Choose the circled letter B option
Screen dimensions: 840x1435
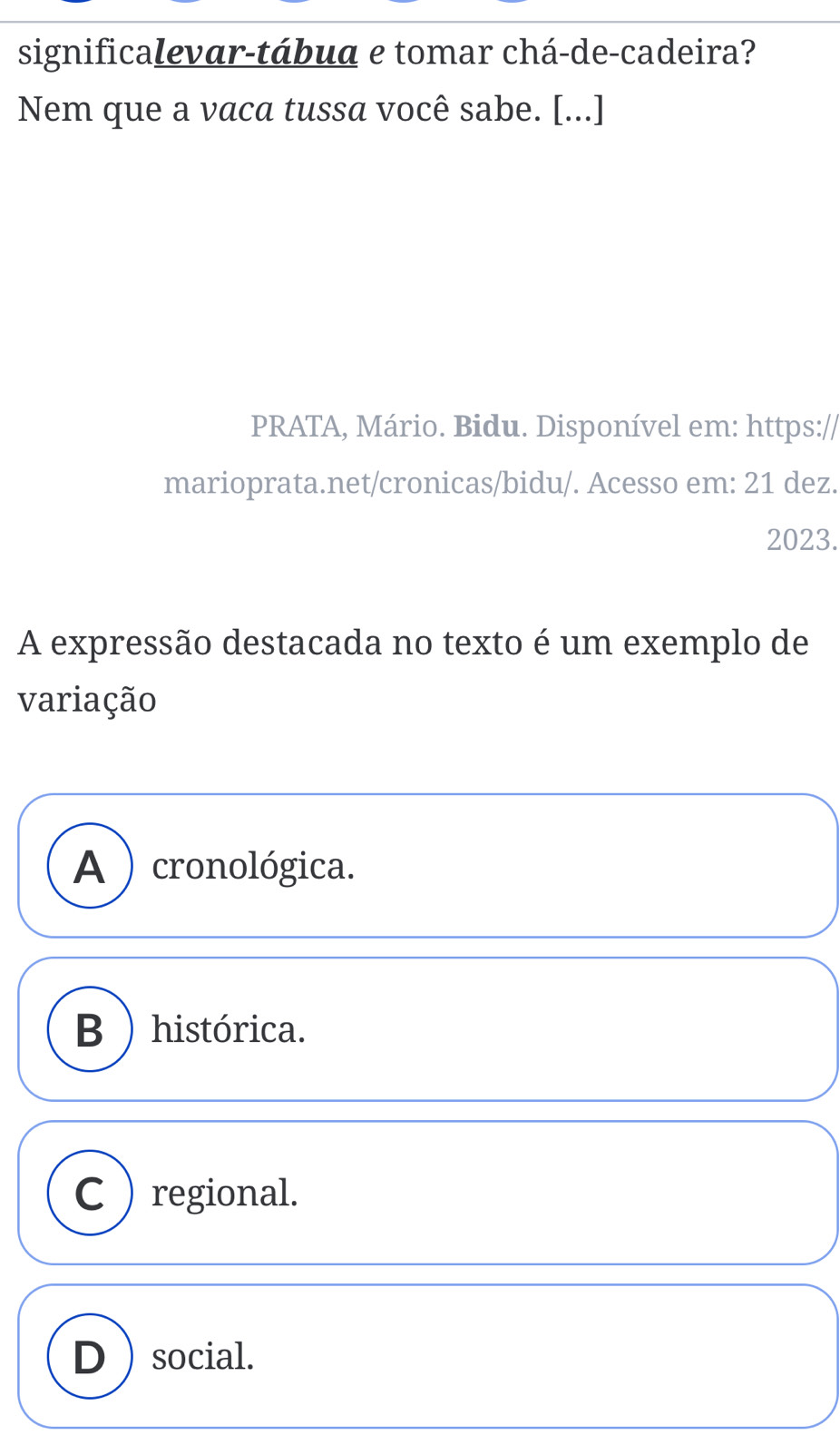coord(90,1028)
